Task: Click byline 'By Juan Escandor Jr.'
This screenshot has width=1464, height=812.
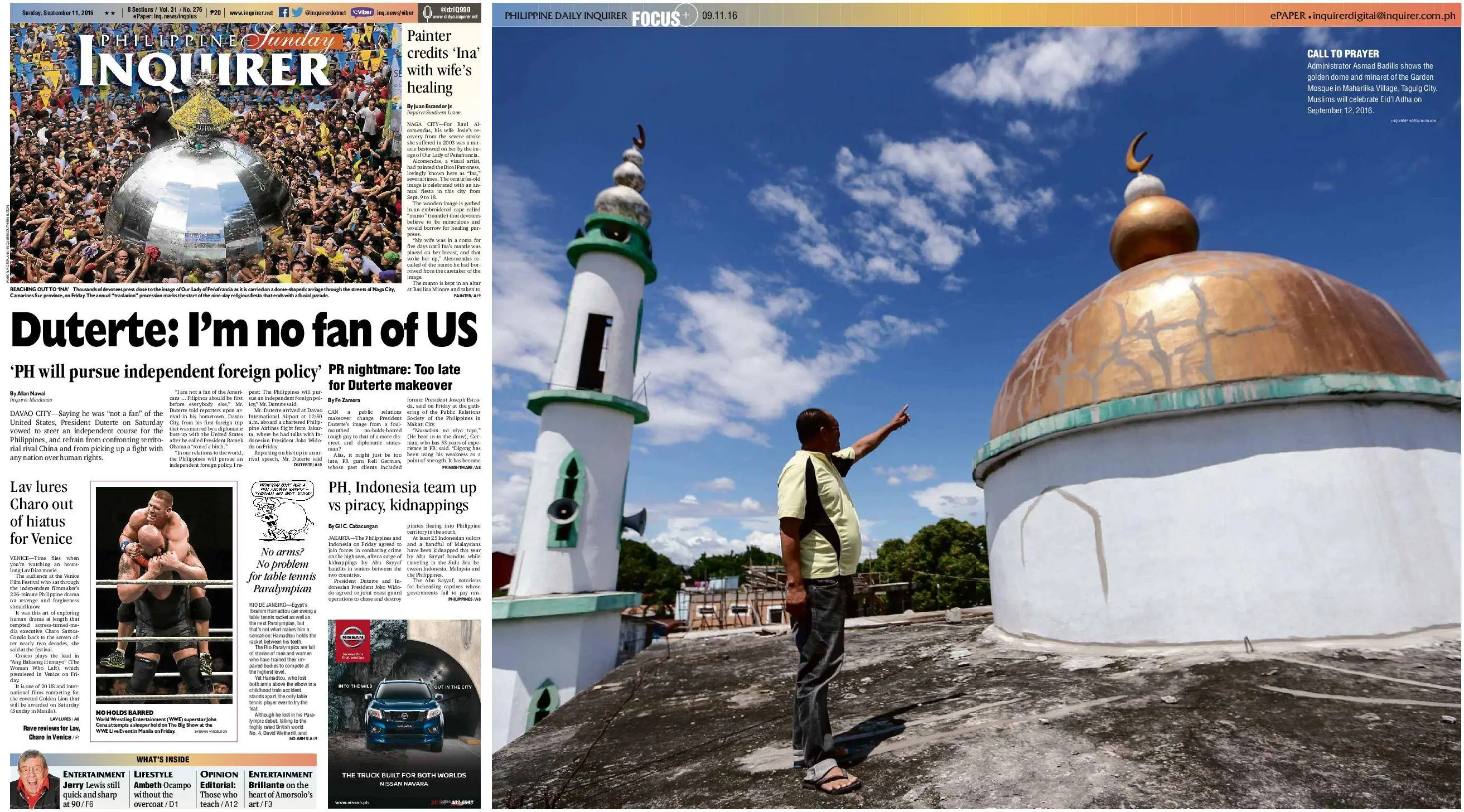Action: click(x=429, y=107)
